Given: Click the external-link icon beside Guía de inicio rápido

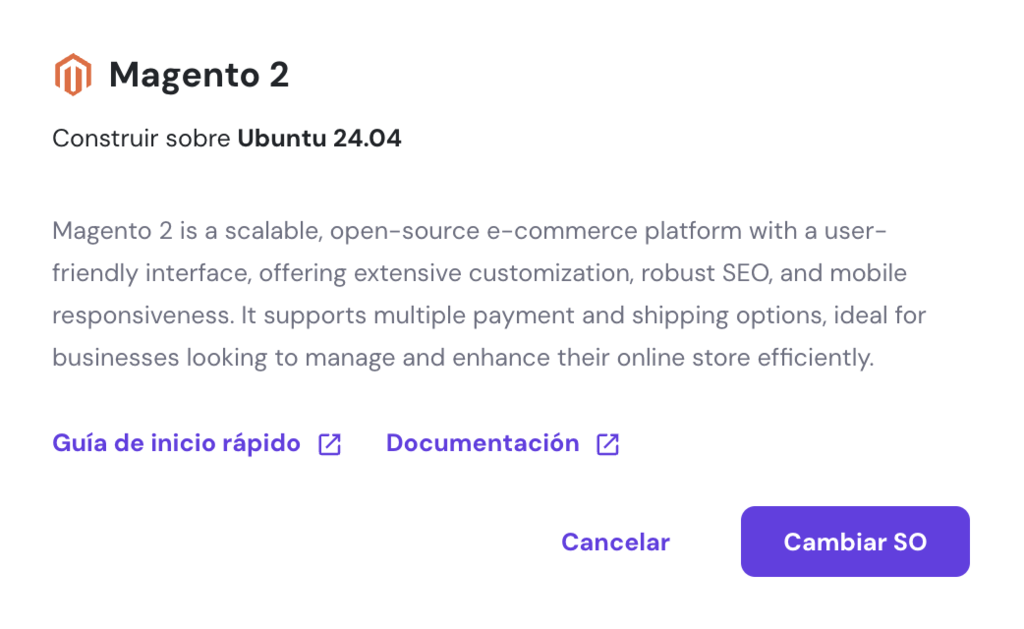Looking at the screenshot, I should 328,443.
